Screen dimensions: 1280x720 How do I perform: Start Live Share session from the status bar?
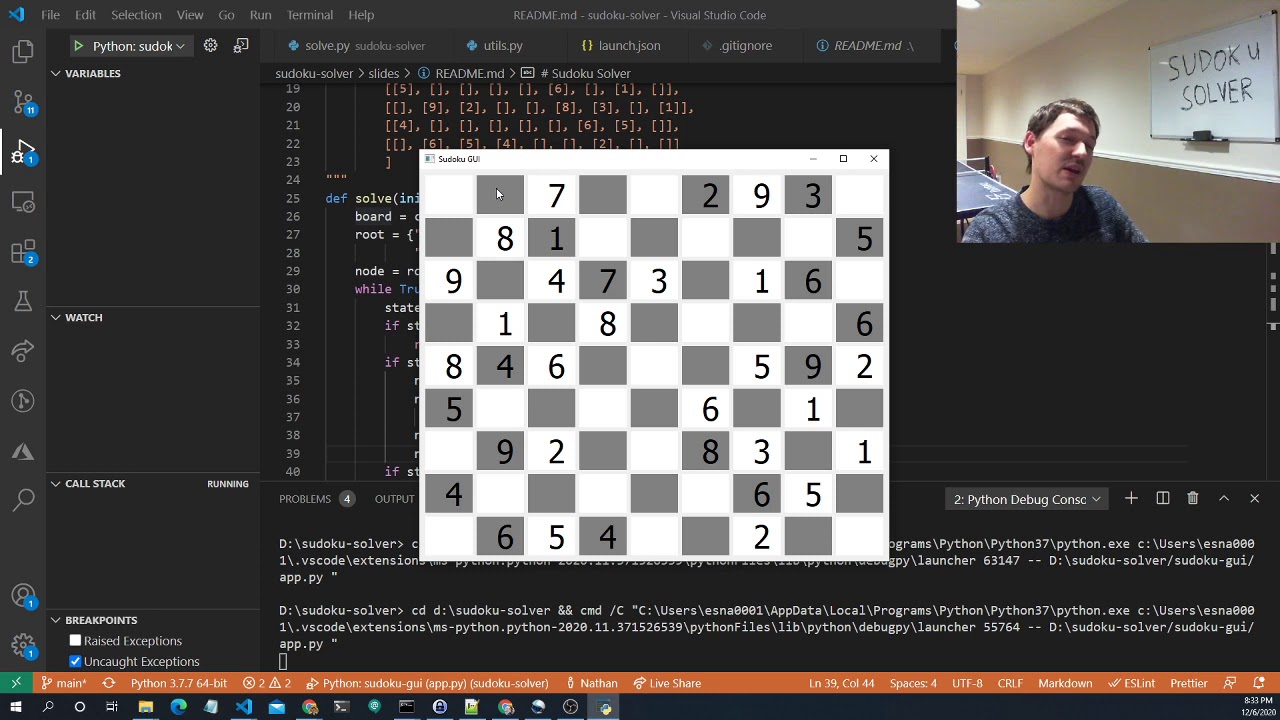[x=666, y=683]
